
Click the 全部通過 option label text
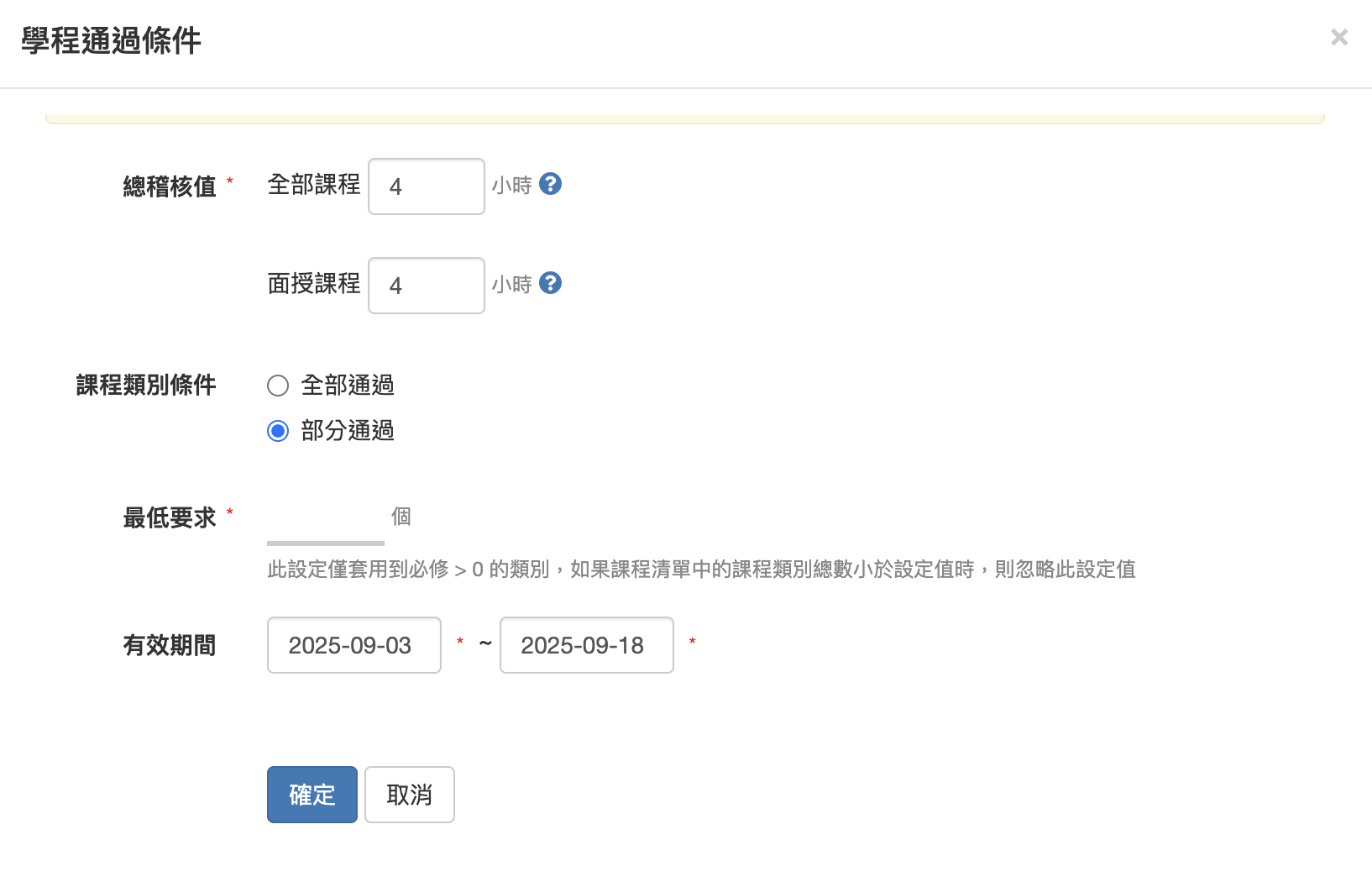[x=348, y=386]
